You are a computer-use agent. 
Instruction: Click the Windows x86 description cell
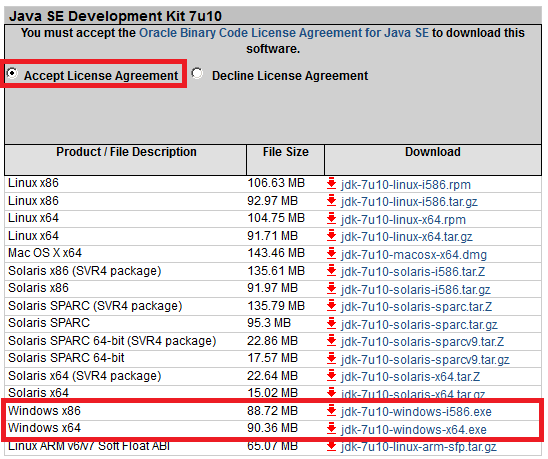coord(44,410)
